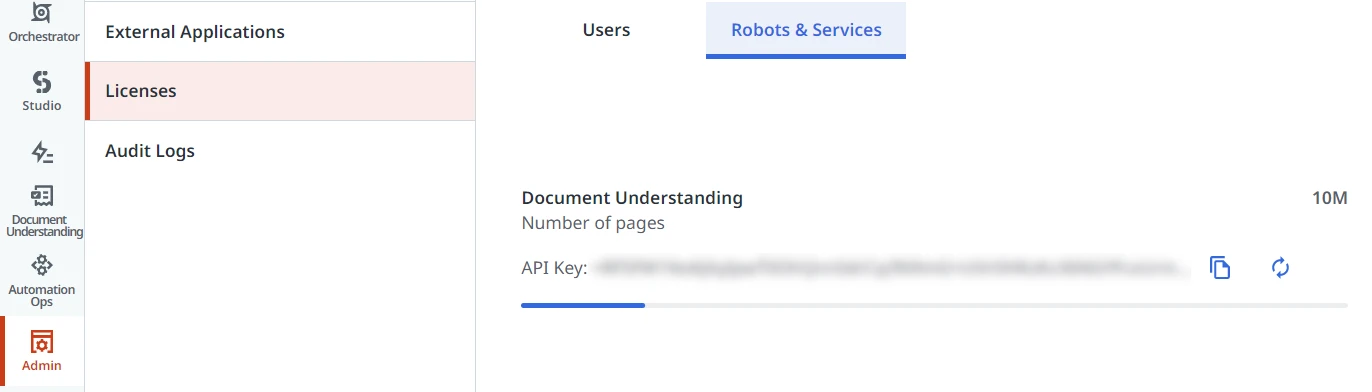Select the Robots & Services tab
This screenshot has height=392, width=1372.
(806, 30)
